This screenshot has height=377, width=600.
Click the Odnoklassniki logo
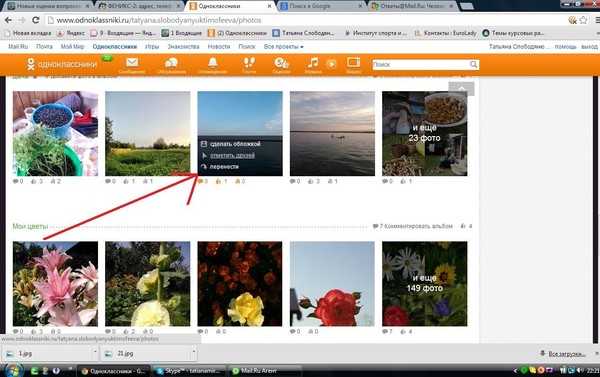(x=61, y=64)
